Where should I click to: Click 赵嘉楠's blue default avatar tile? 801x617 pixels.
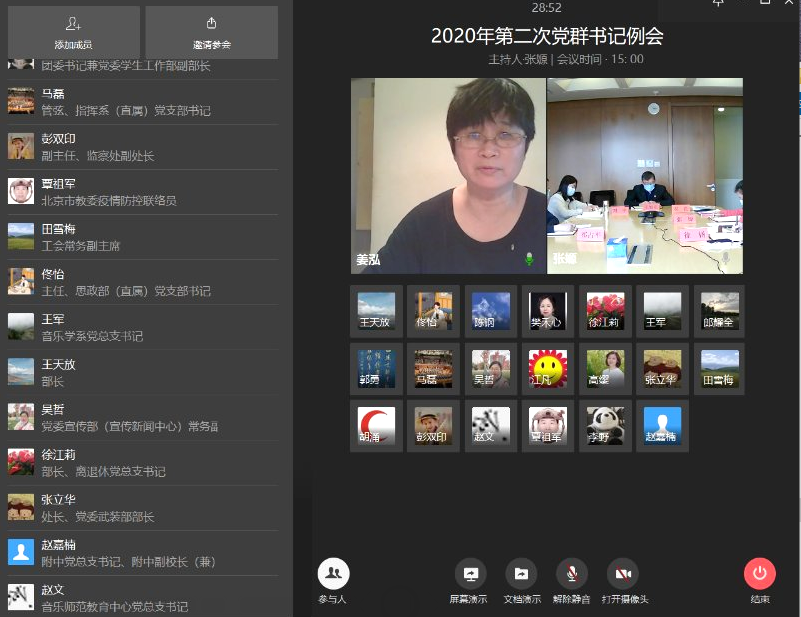coord(662,426)
